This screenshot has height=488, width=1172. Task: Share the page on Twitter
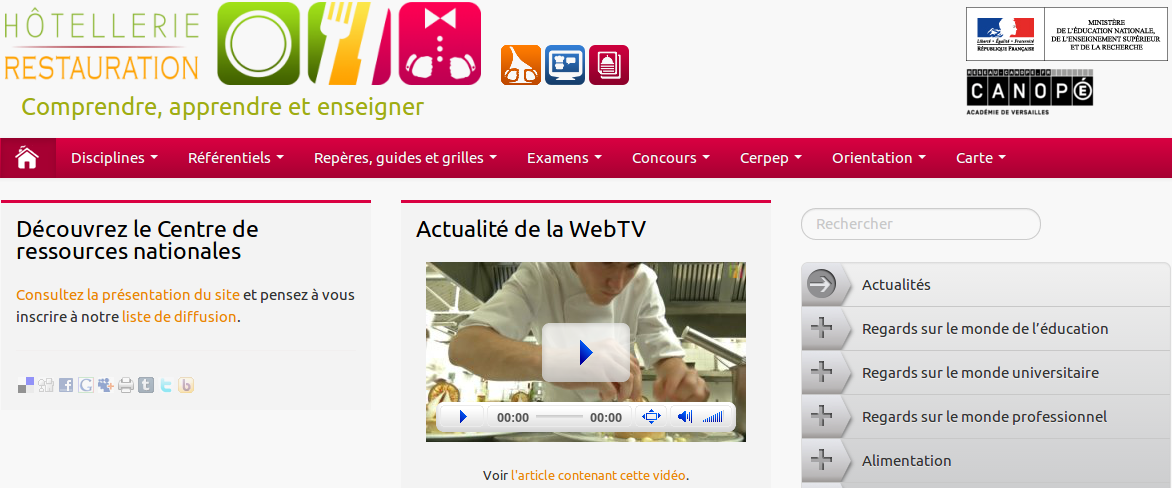pyautogui.click(x=166, y=386)
